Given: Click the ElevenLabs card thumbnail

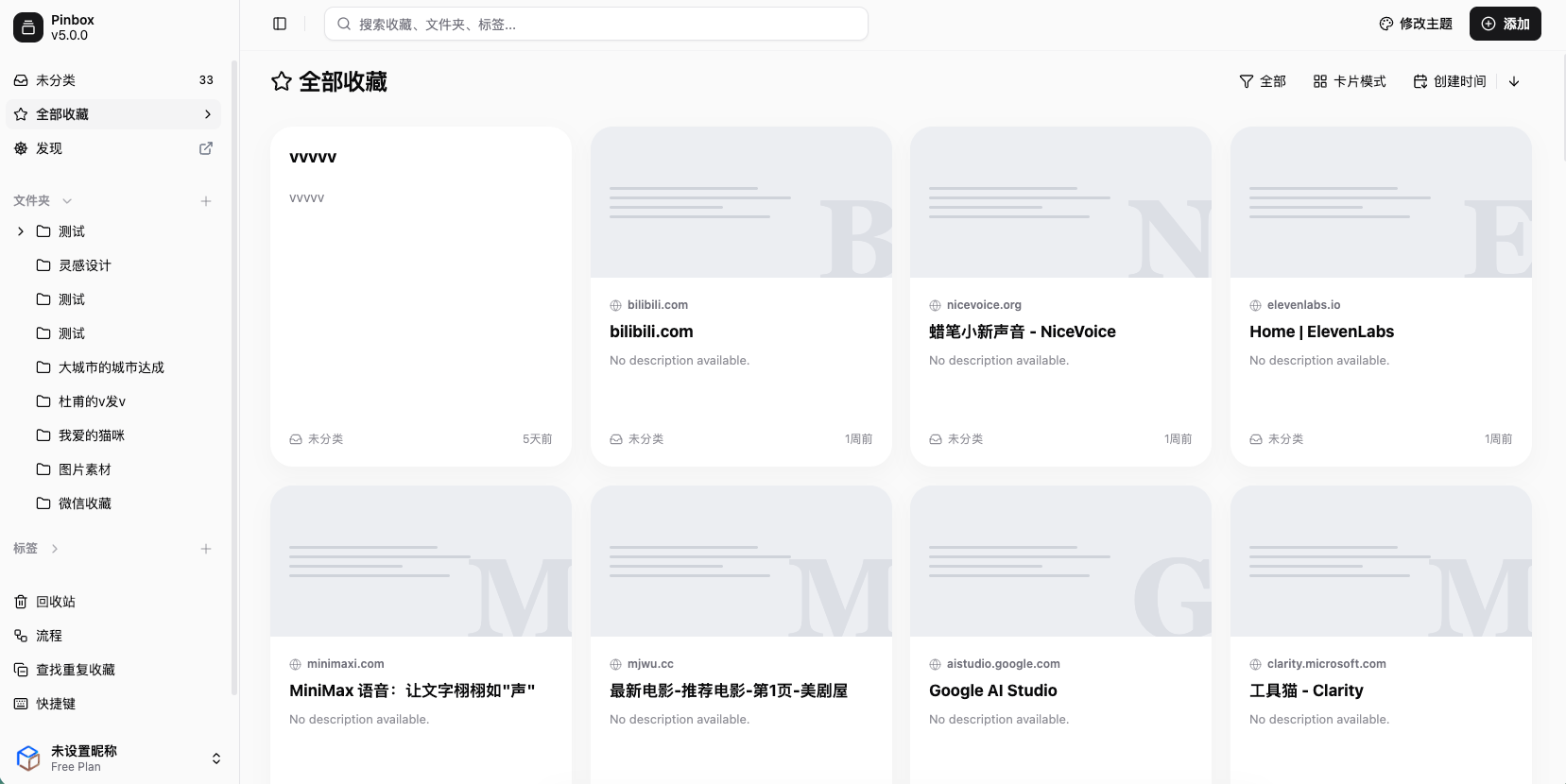Looking at the screenshot, I should (x=1381, y=202).
